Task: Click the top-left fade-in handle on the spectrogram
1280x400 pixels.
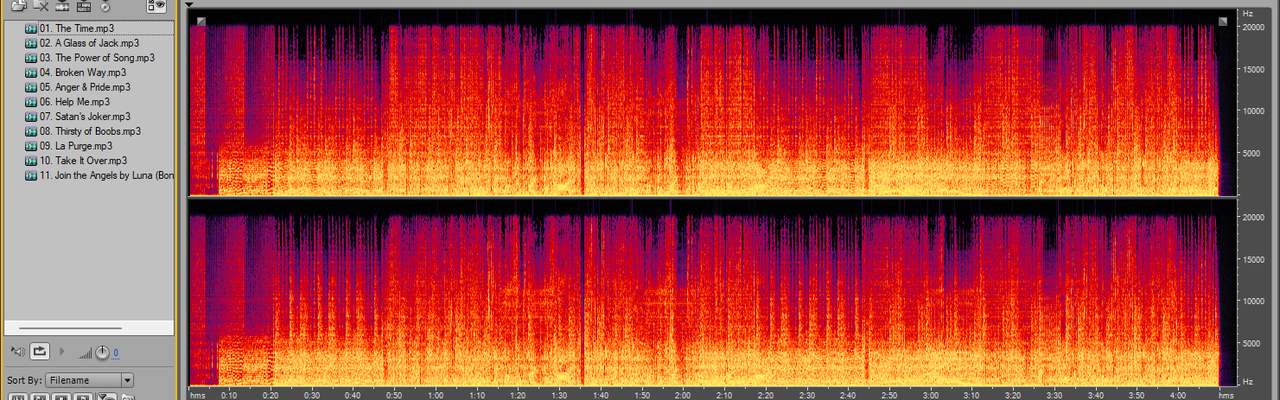Action: (200, 21)
